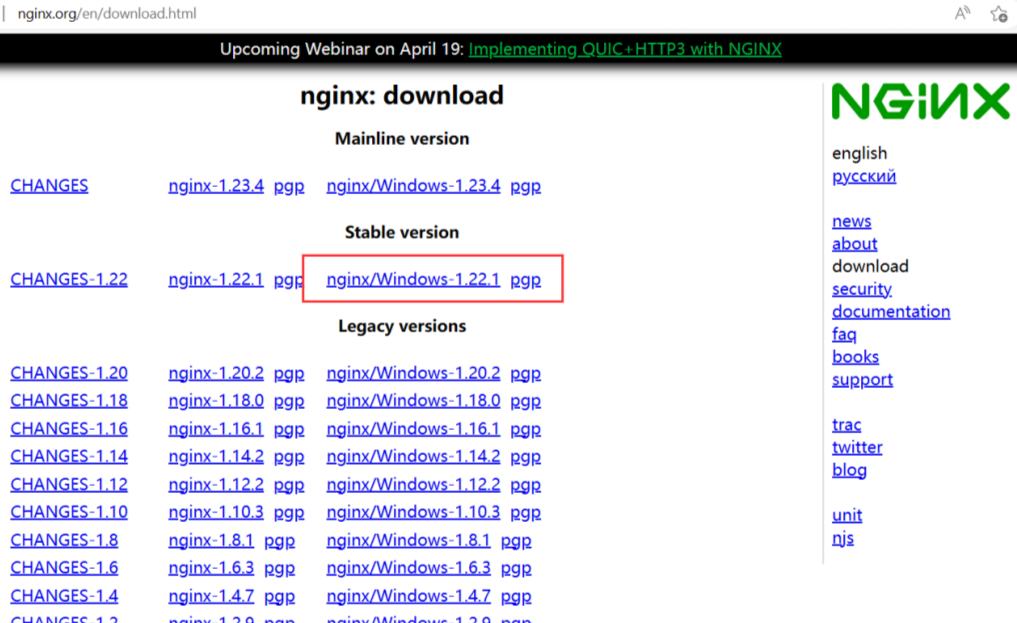Image resolution: width=1017 pixels, height=623 pixels.
Task: Open the QUIC+HTTP3 webinar link
Action: click(625, 49)
